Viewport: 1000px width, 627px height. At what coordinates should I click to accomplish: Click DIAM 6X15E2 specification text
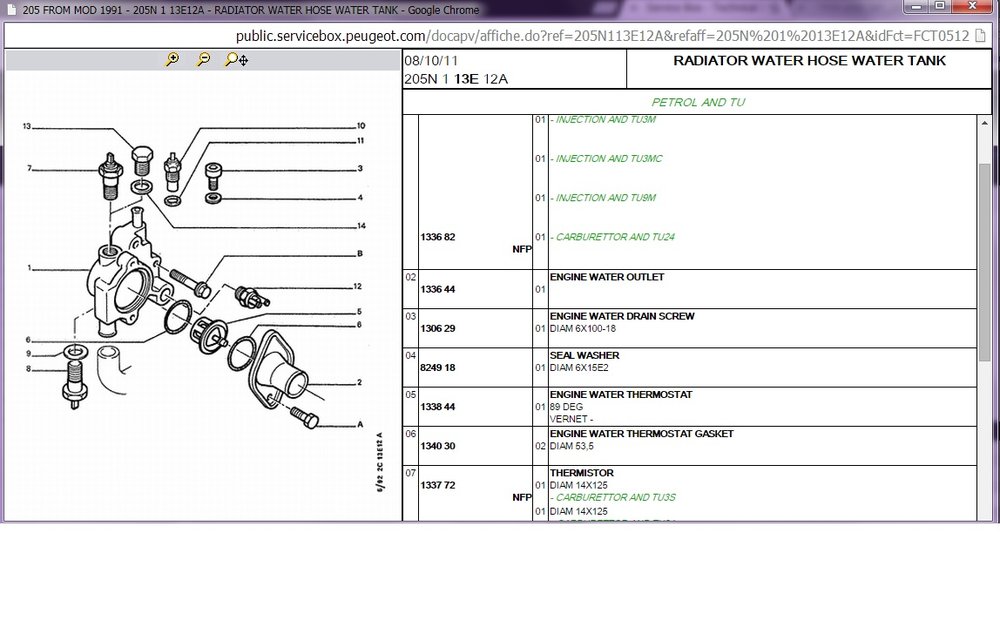tap(579, 367)
